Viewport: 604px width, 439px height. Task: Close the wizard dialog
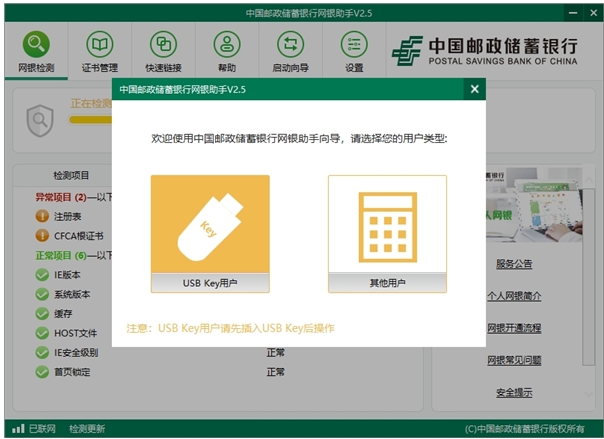475,89
